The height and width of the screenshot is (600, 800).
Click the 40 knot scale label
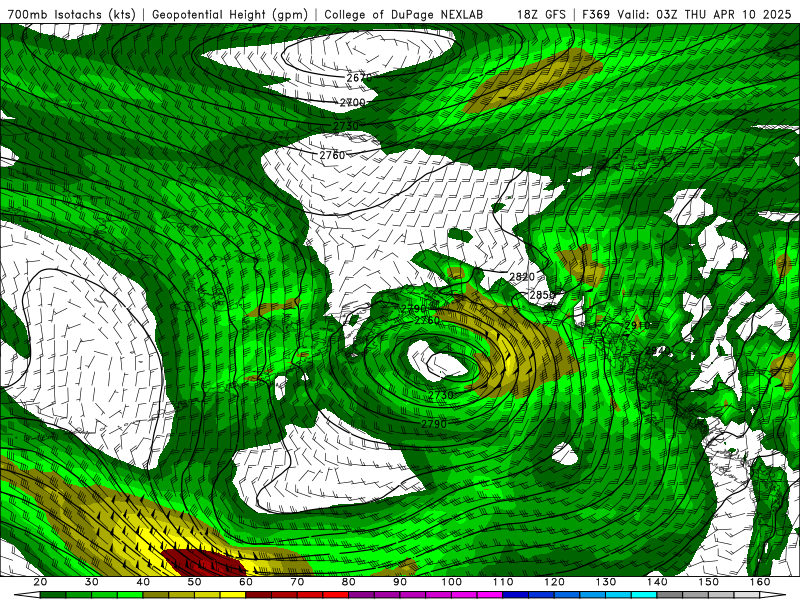click(143, 582)
